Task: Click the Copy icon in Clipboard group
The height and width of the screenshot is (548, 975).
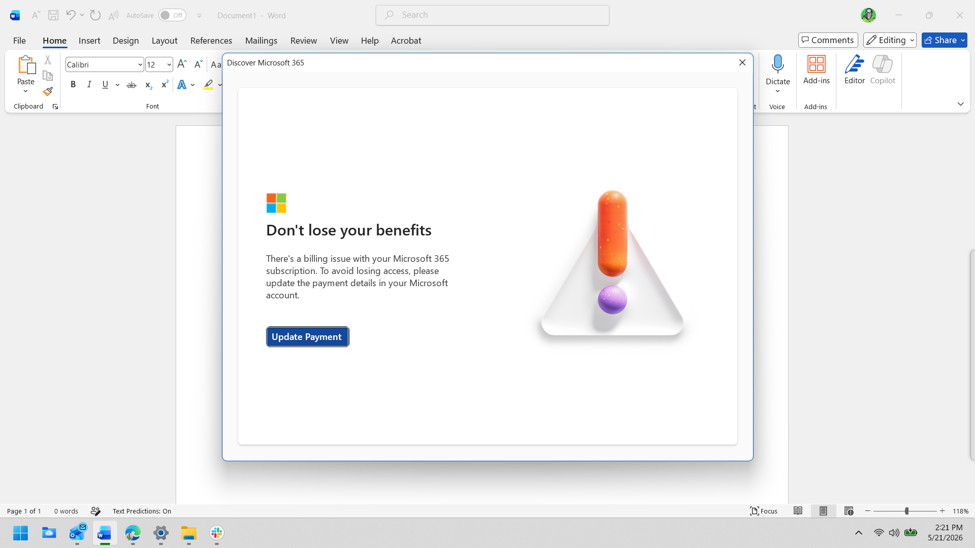Action: coord(48,76)
